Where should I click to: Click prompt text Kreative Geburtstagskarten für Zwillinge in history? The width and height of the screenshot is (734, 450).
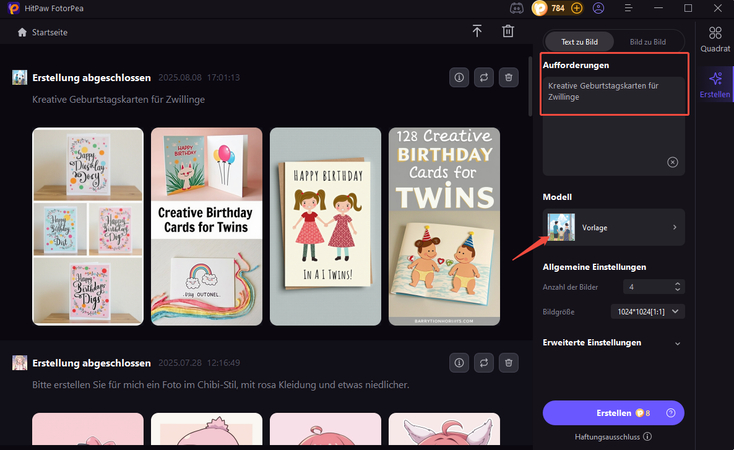pyautogui.click(x=118, y=99)
